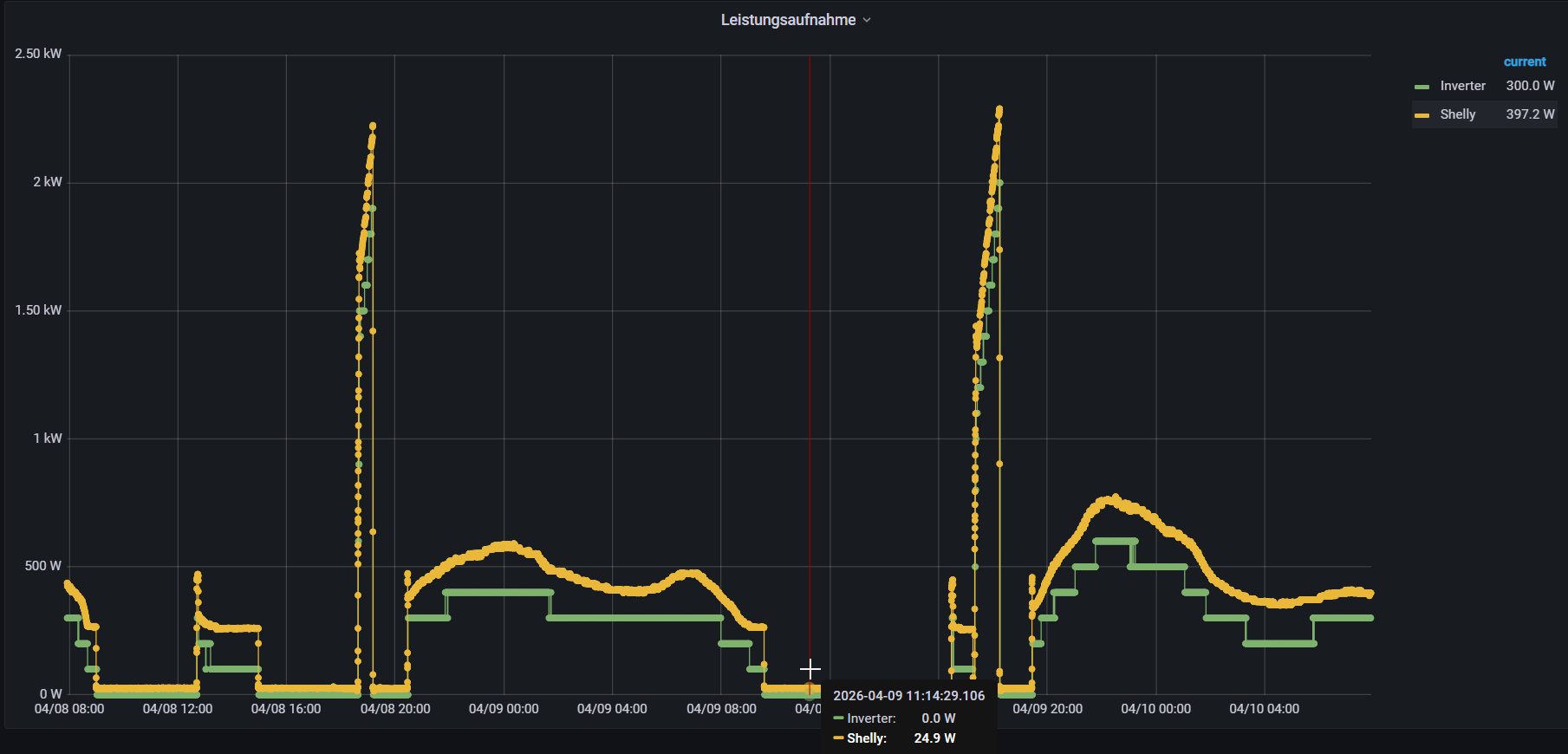Click the chevron beside the Leistungsaufnahme title
Image resolution: width=1568 pixels, height=754 pixels.
pos(867,20)
